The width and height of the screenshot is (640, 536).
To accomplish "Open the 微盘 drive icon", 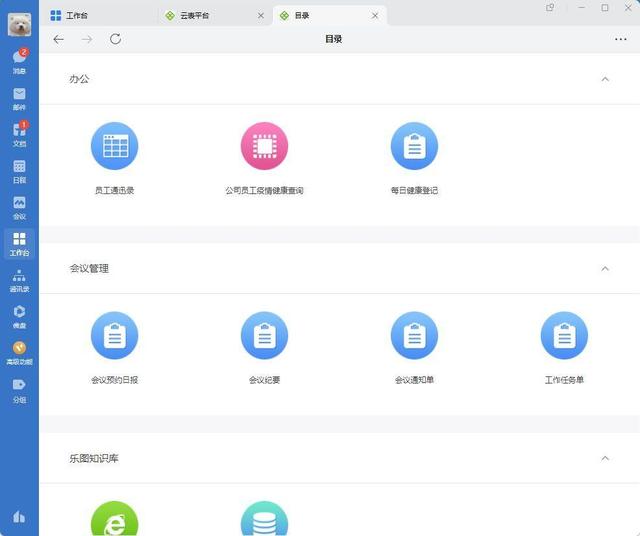I will 19,316.
